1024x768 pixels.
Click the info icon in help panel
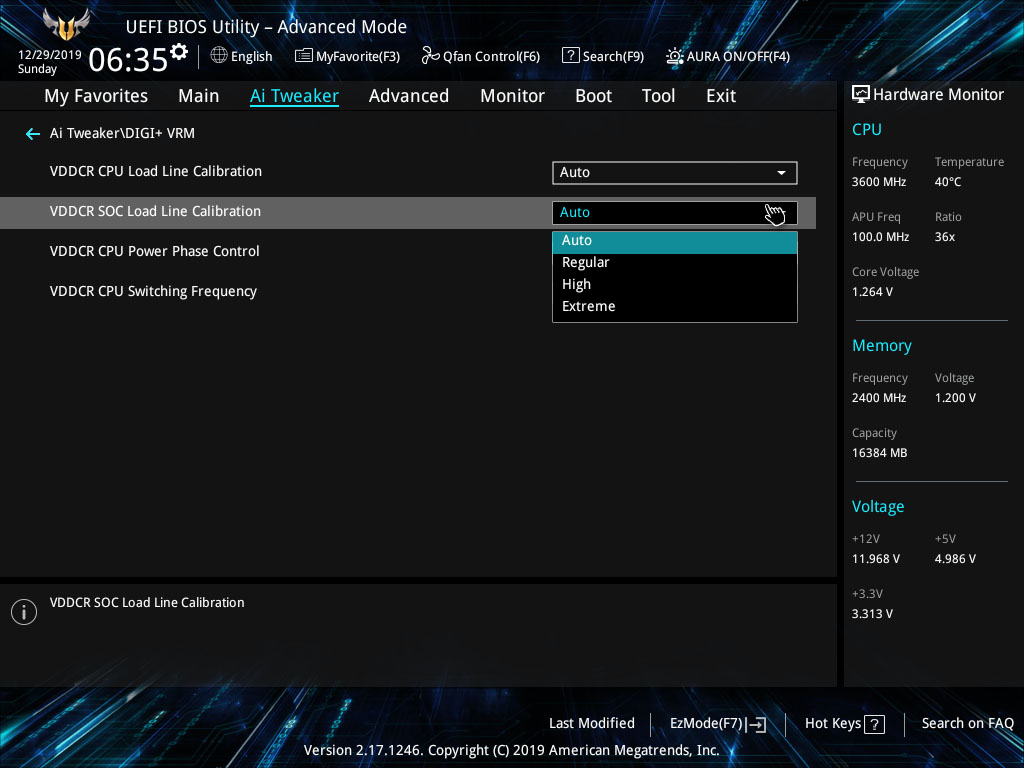point(24,612)
